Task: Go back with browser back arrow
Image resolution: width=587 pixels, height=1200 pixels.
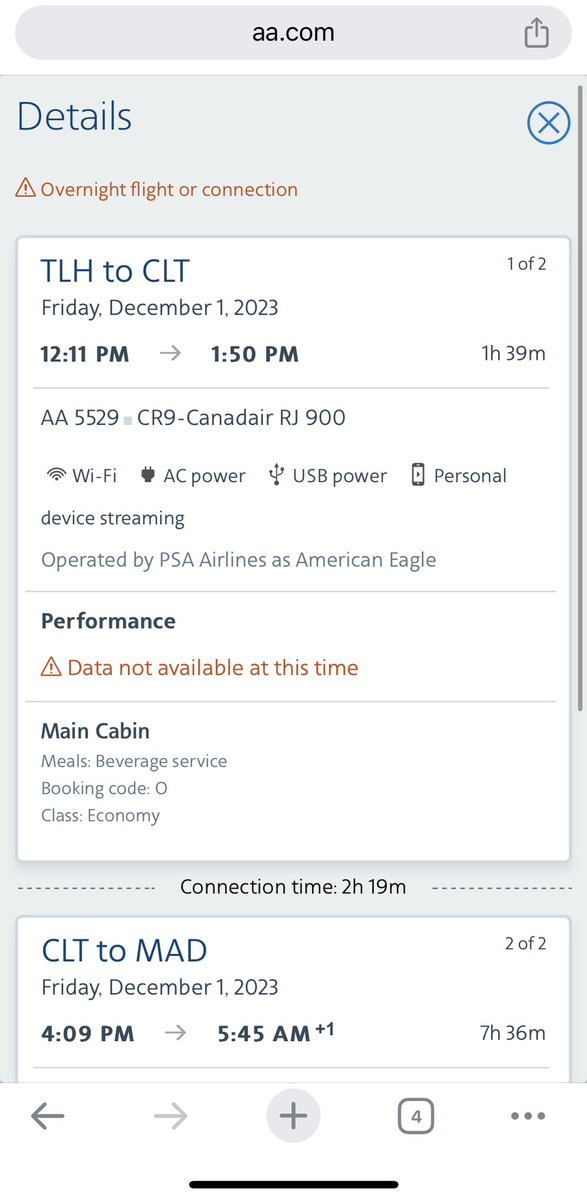Action: (48, 1116)
